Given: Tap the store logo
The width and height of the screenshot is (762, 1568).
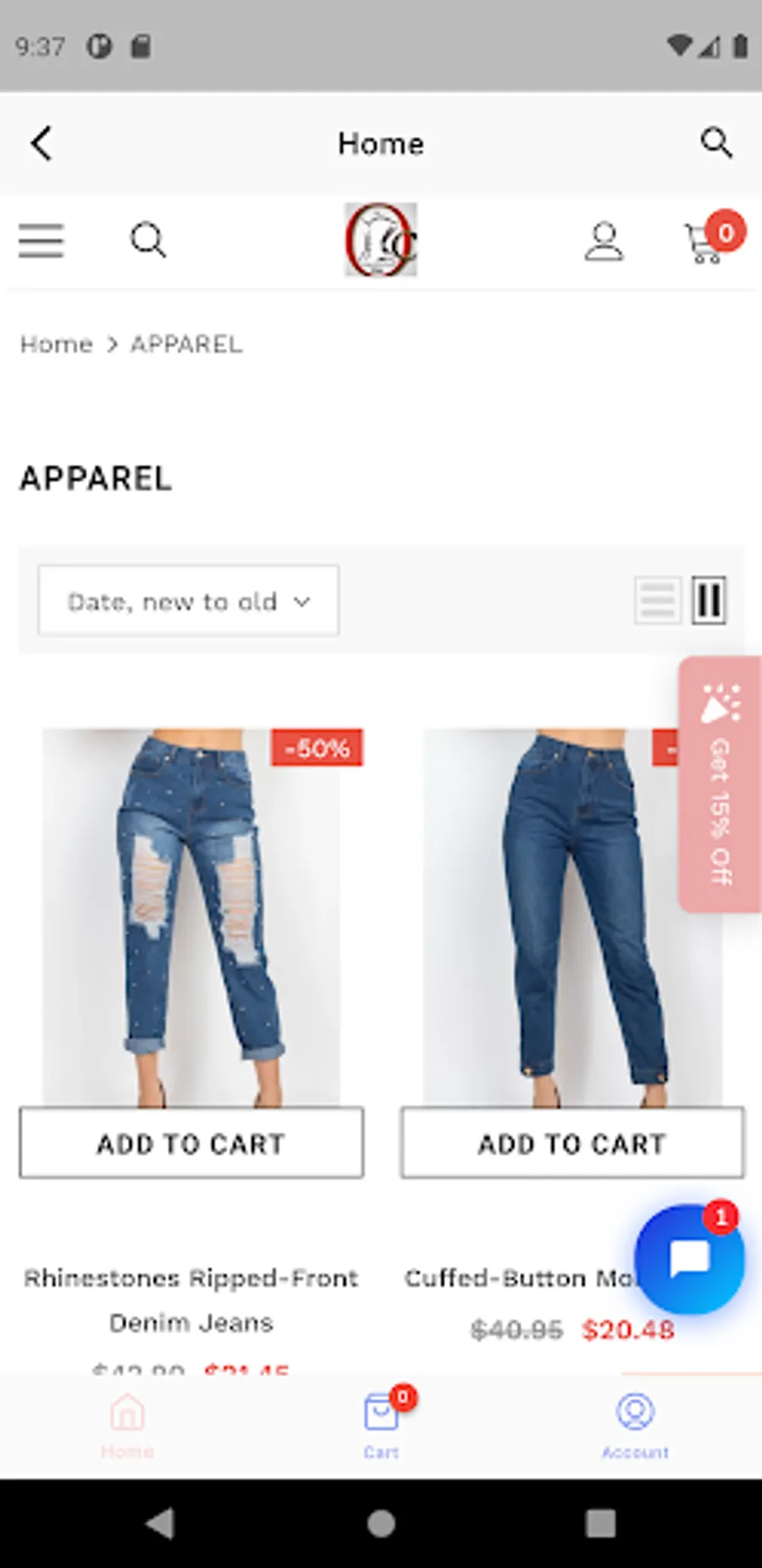Looking at the screenshot, I should pyautogui.click(x=381, y=240).
